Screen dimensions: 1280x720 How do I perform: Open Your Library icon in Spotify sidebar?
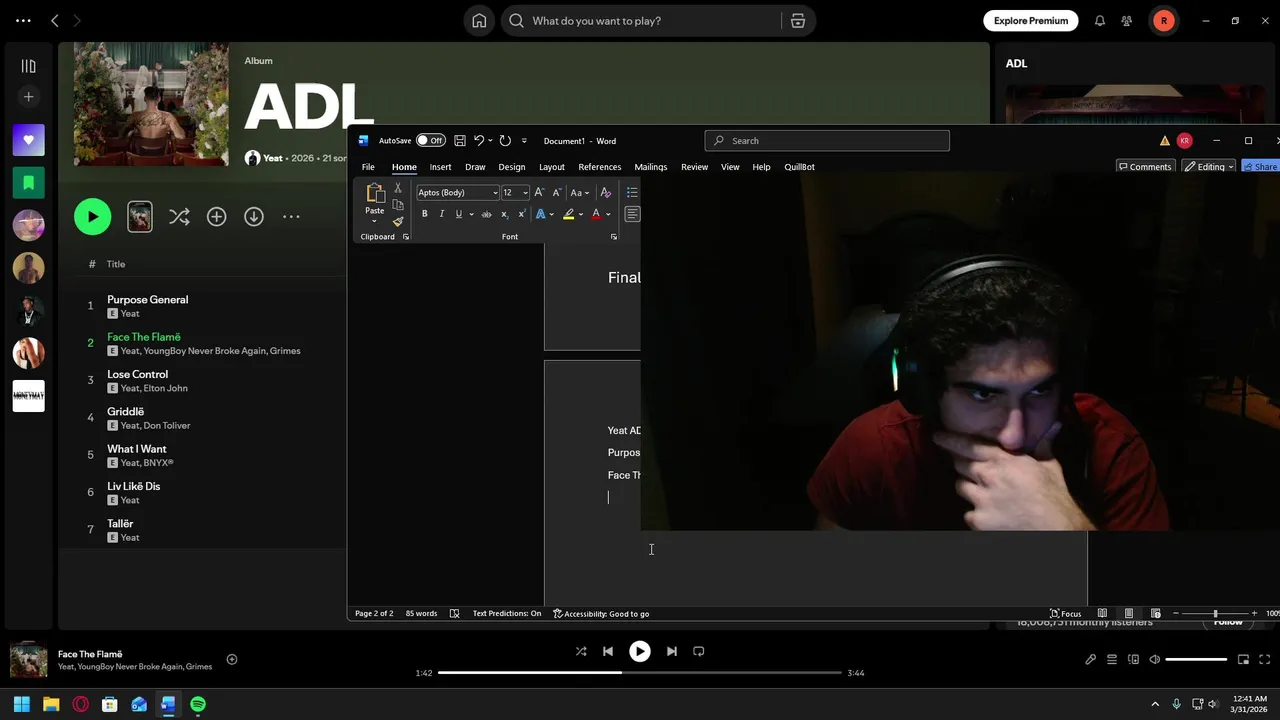point(28,66)
